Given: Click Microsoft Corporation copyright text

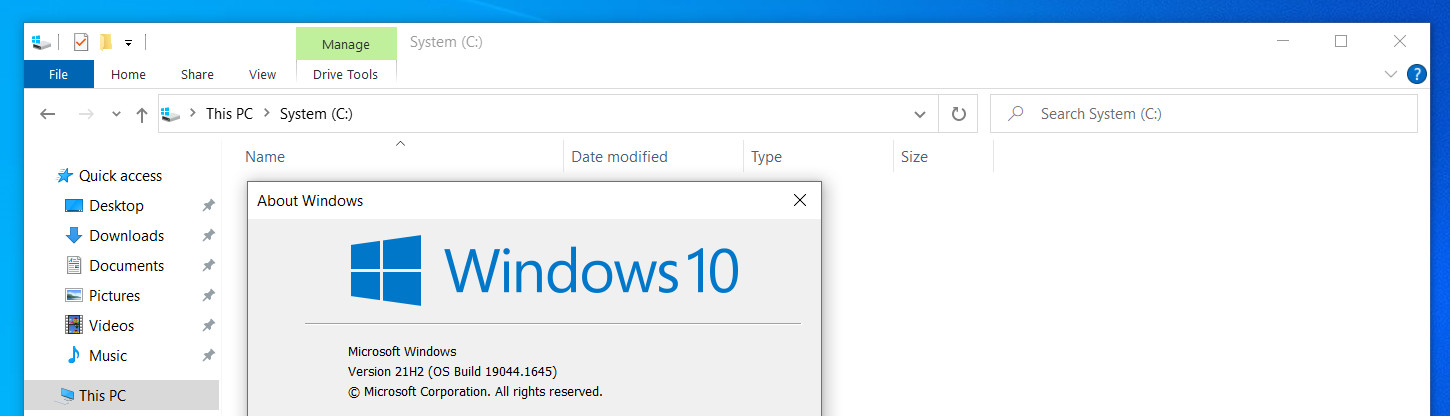Looking at the screenshot, I should (x=475, y=391).
